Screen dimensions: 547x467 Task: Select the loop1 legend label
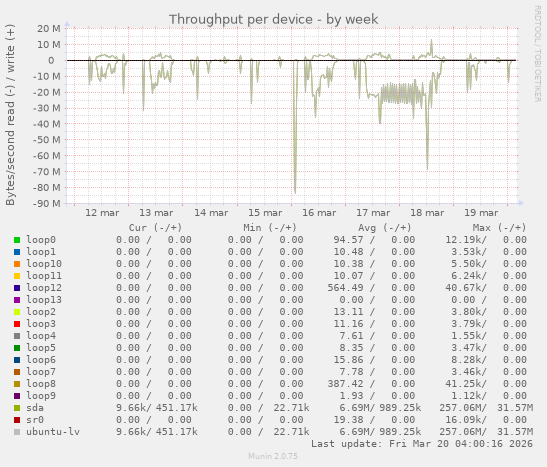point(41,252)
